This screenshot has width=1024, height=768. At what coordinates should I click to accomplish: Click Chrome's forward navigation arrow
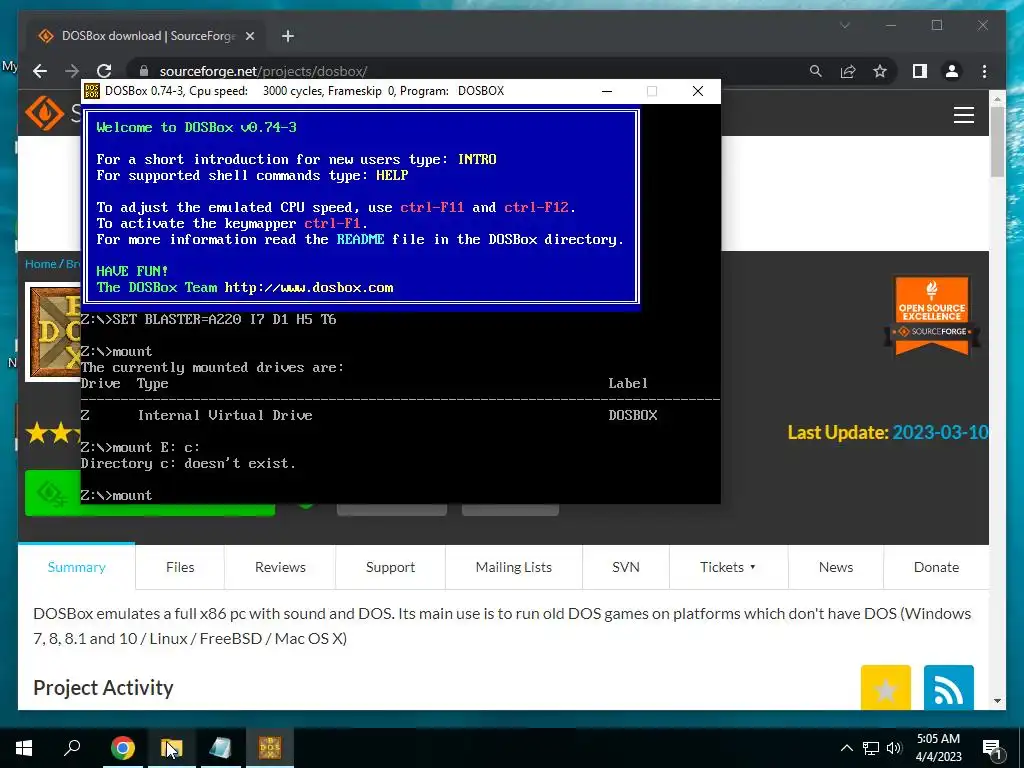[x=72, y=71]
